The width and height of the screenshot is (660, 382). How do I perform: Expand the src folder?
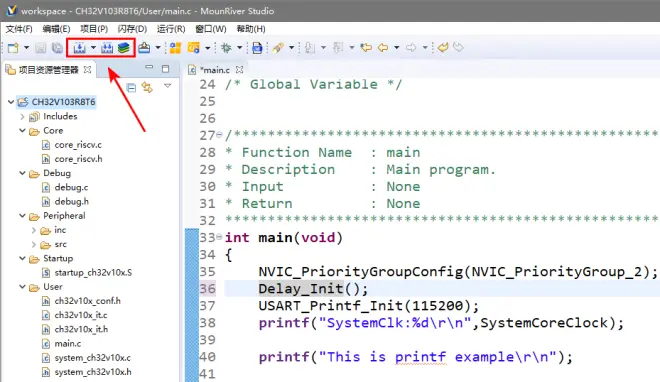coord(34,244)
